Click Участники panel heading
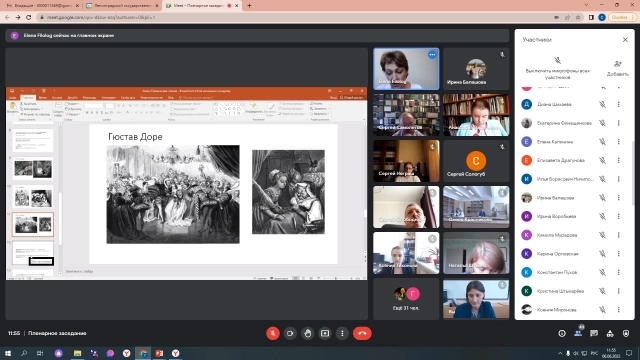The width and height of the screenshot is (640, 360). point(537,40)
